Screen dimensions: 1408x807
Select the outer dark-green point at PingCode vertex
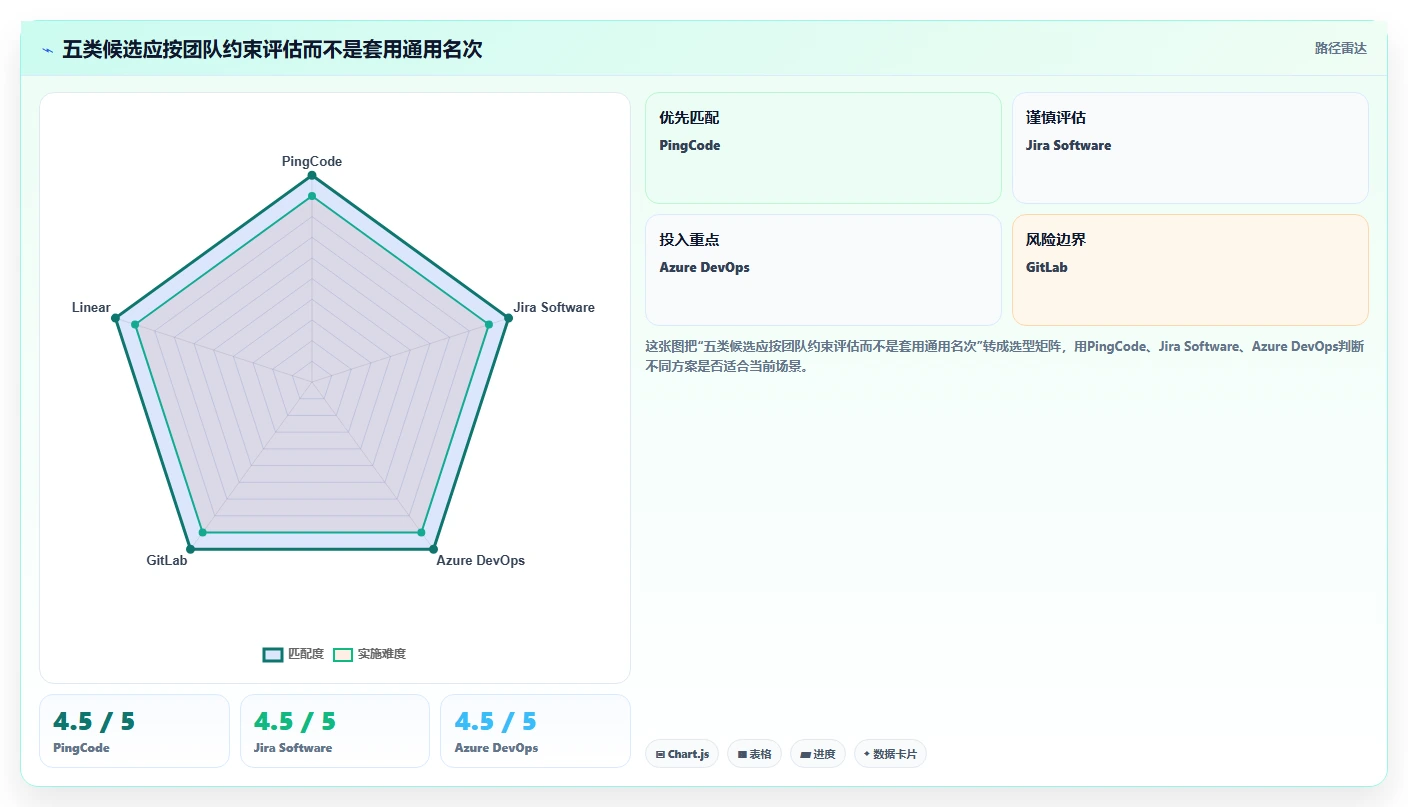pyautogui.click(x=312, y=176)
